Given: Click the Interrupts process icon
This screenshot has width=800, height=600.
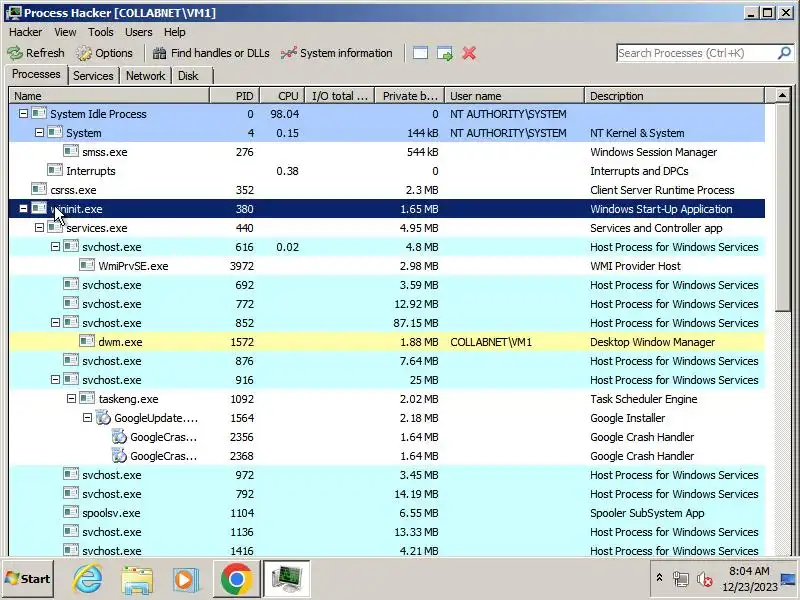Looking at the screenshot, I should click(x=55, y=170).
